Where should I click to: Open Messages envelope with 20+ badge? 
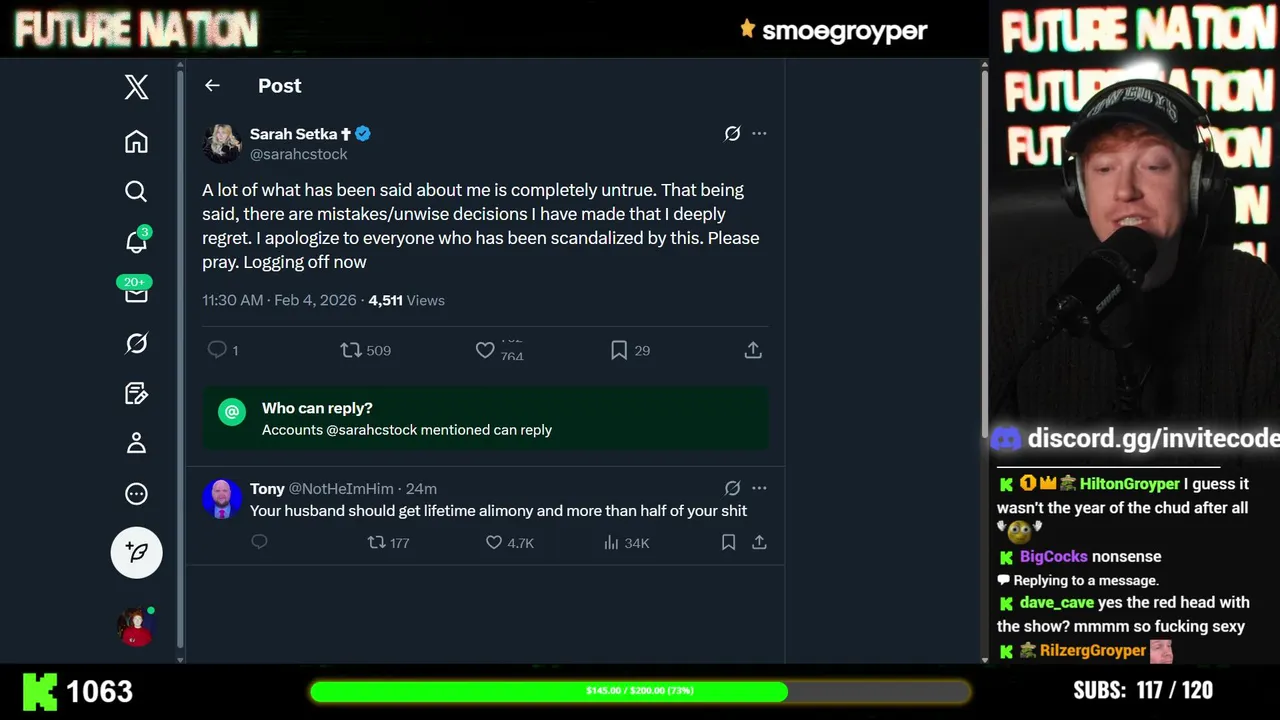pos(136,293)
